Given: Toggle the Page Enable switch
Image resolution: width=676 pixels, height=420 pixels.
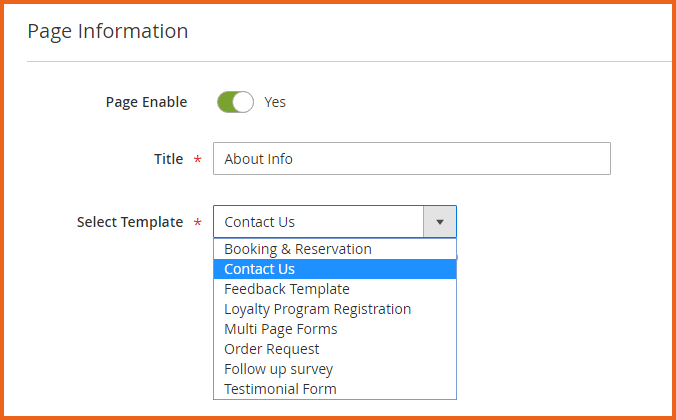Looking at the screenshot, I should point(235,102).
